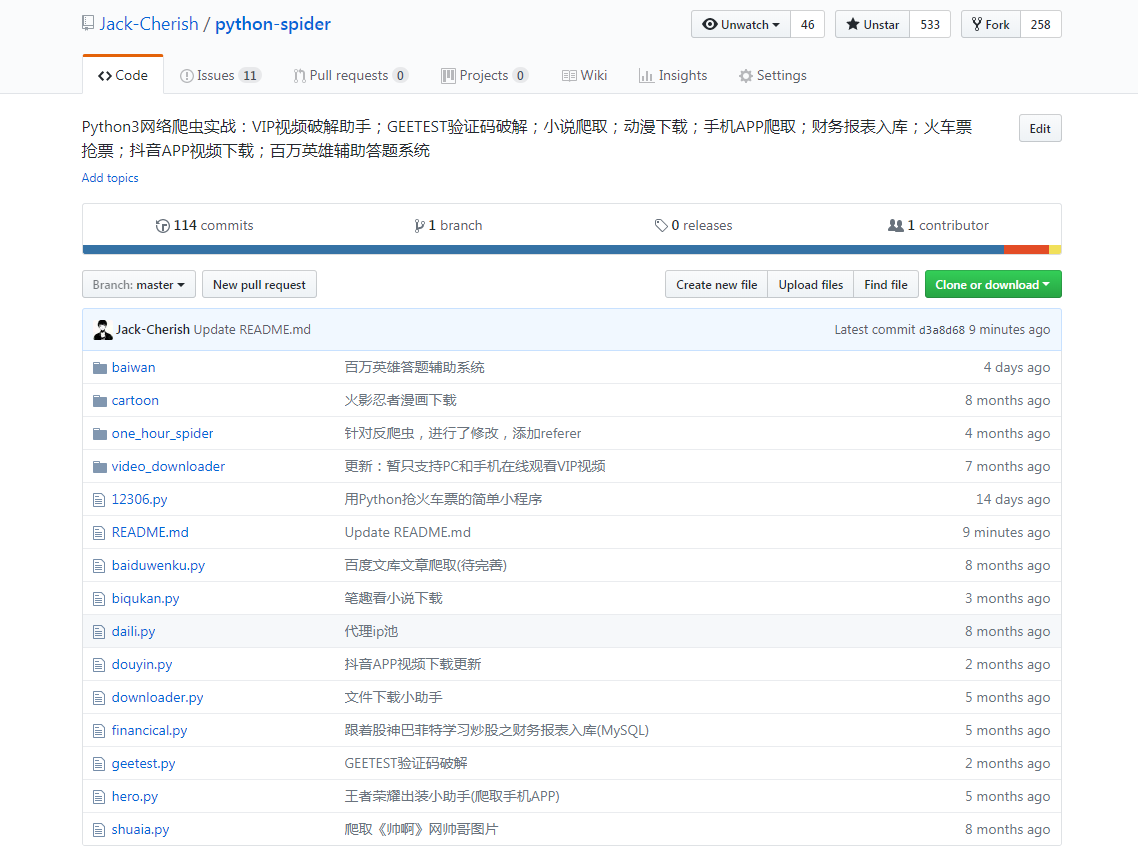Open the douyin.py file link
The width and height of the screenshot is (1138, 852).
pyautogui.click(x=142, y=665)
